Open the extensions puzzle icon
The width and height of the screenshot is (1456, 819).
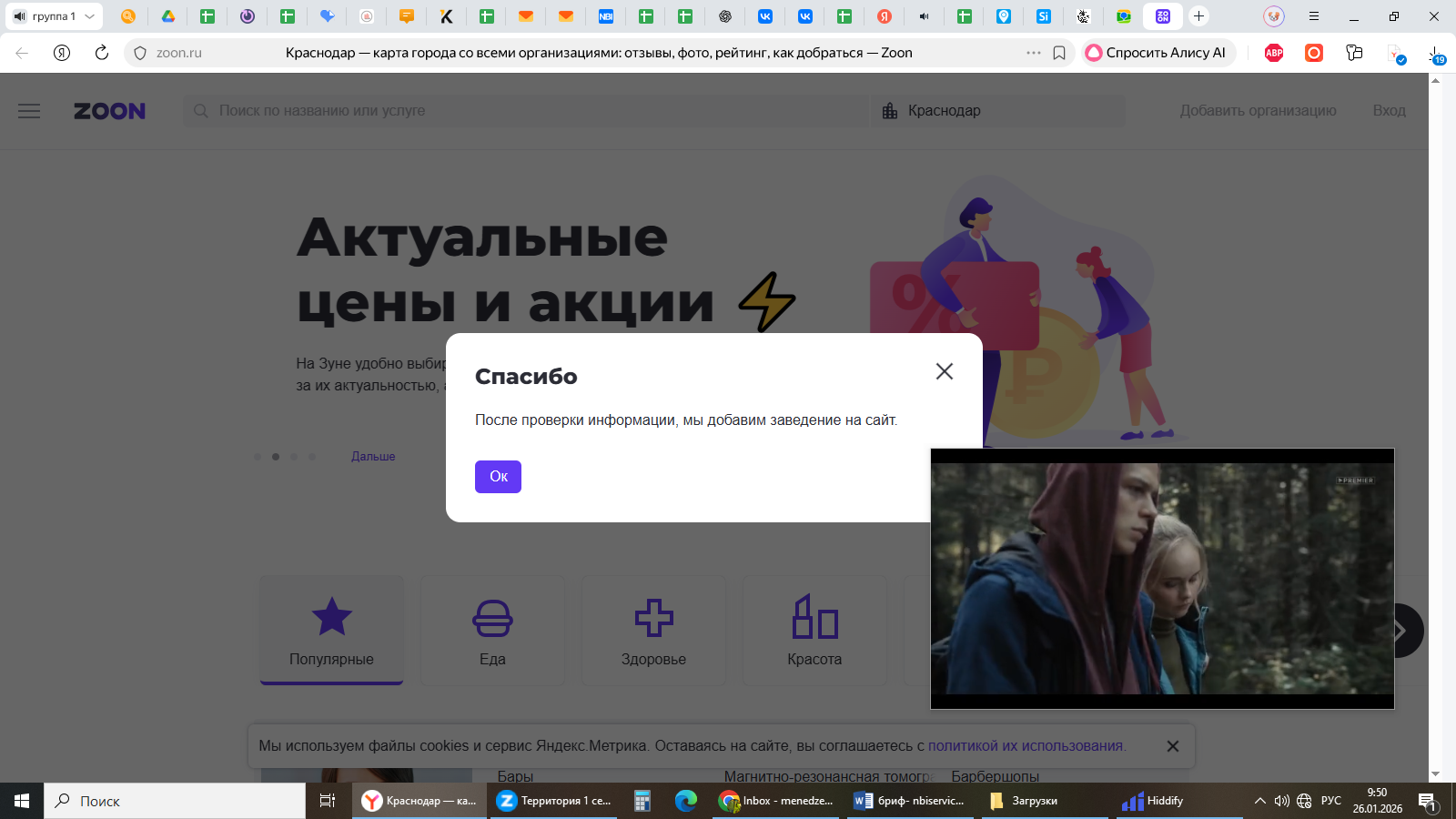tap(1354, 53)
